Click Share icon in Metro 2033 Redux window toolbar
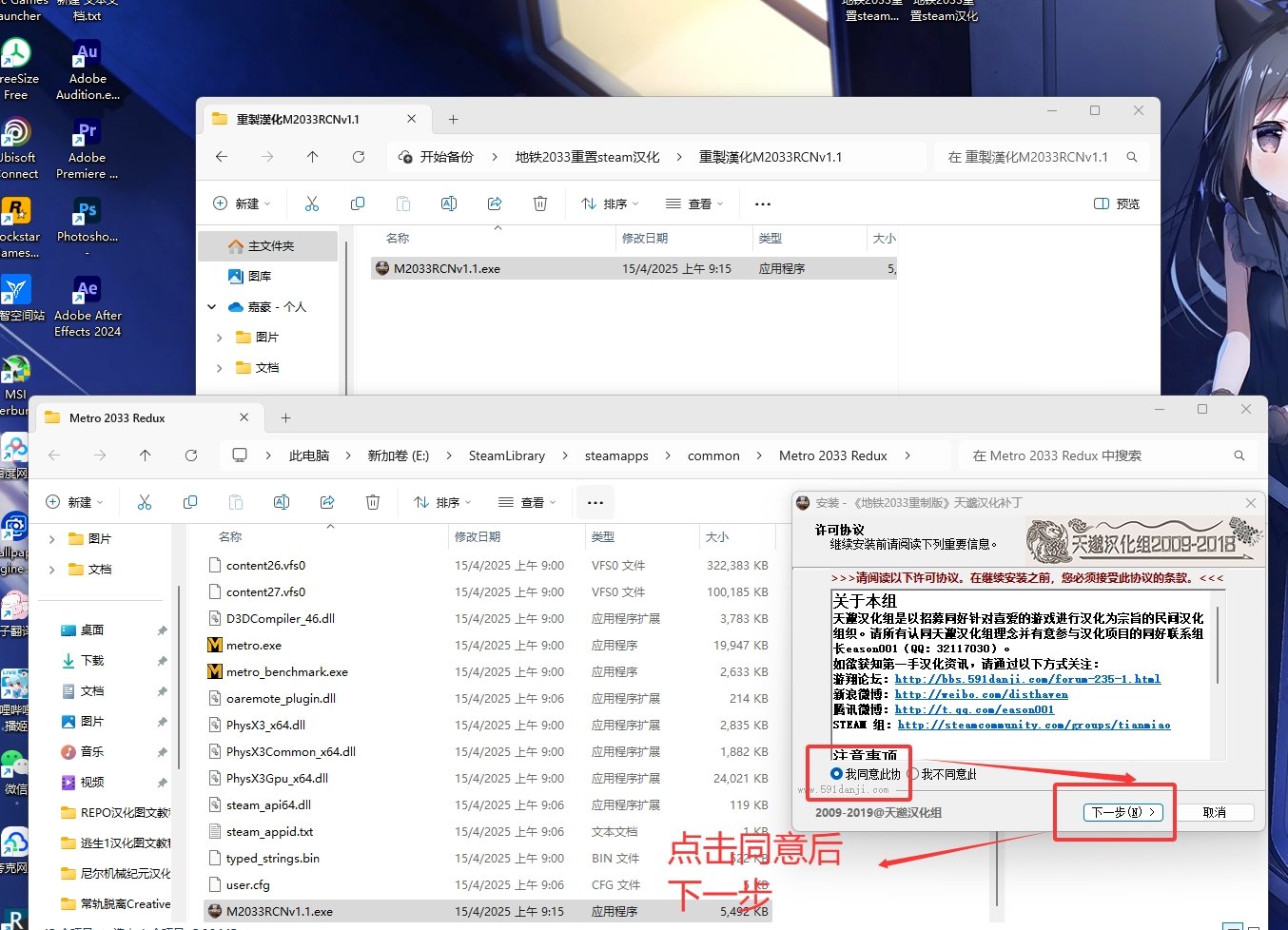Viewport: 1288px width, 930px height. [x=327, y=502]
